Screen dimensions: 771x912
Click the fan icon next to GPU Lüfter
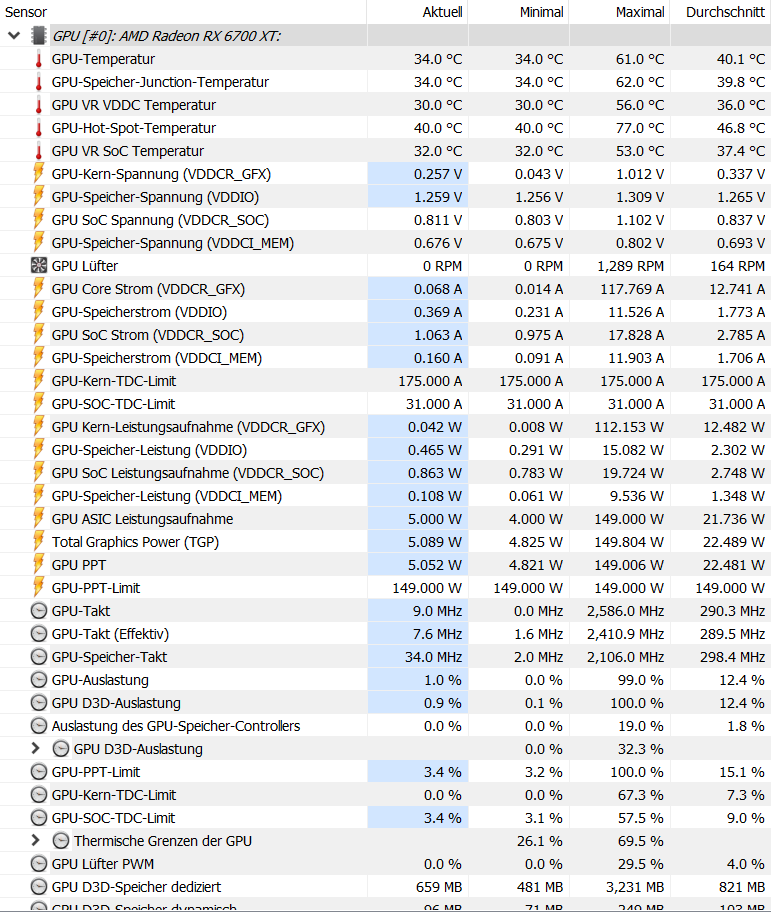(38, 266)
